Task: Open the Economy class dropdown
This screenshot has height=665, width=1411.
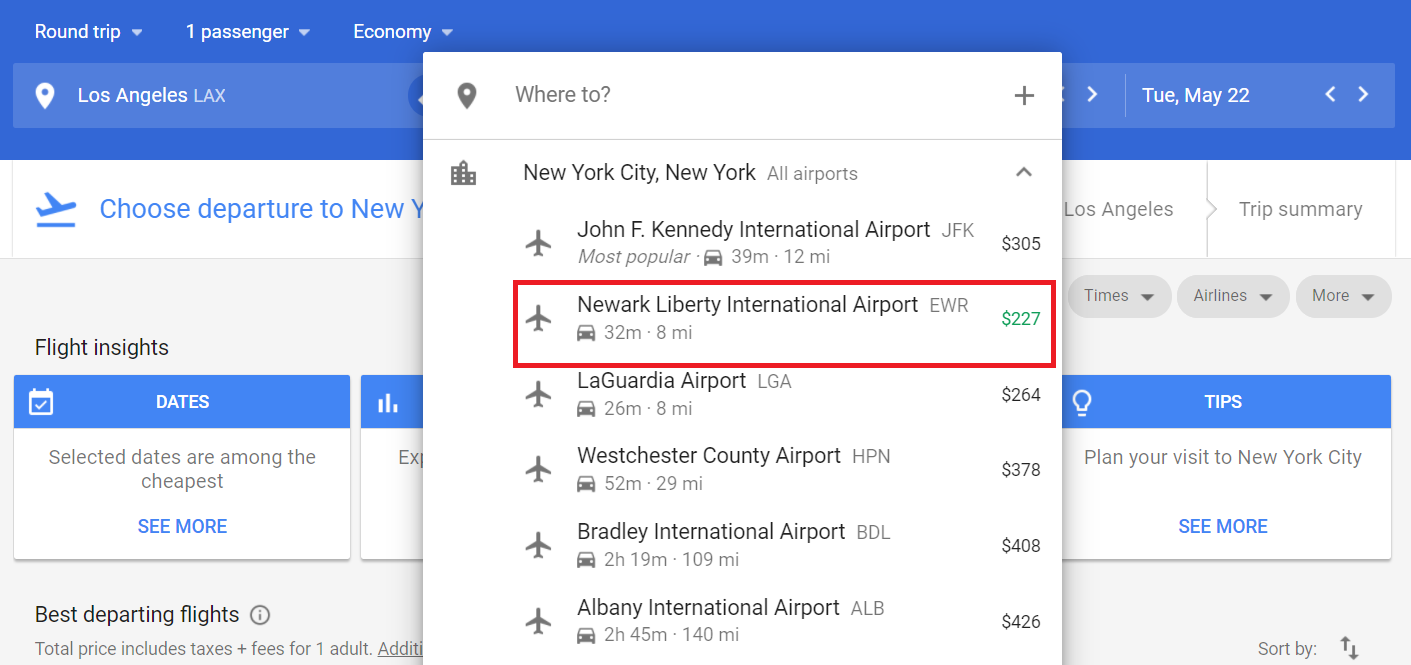Action: 403,32
